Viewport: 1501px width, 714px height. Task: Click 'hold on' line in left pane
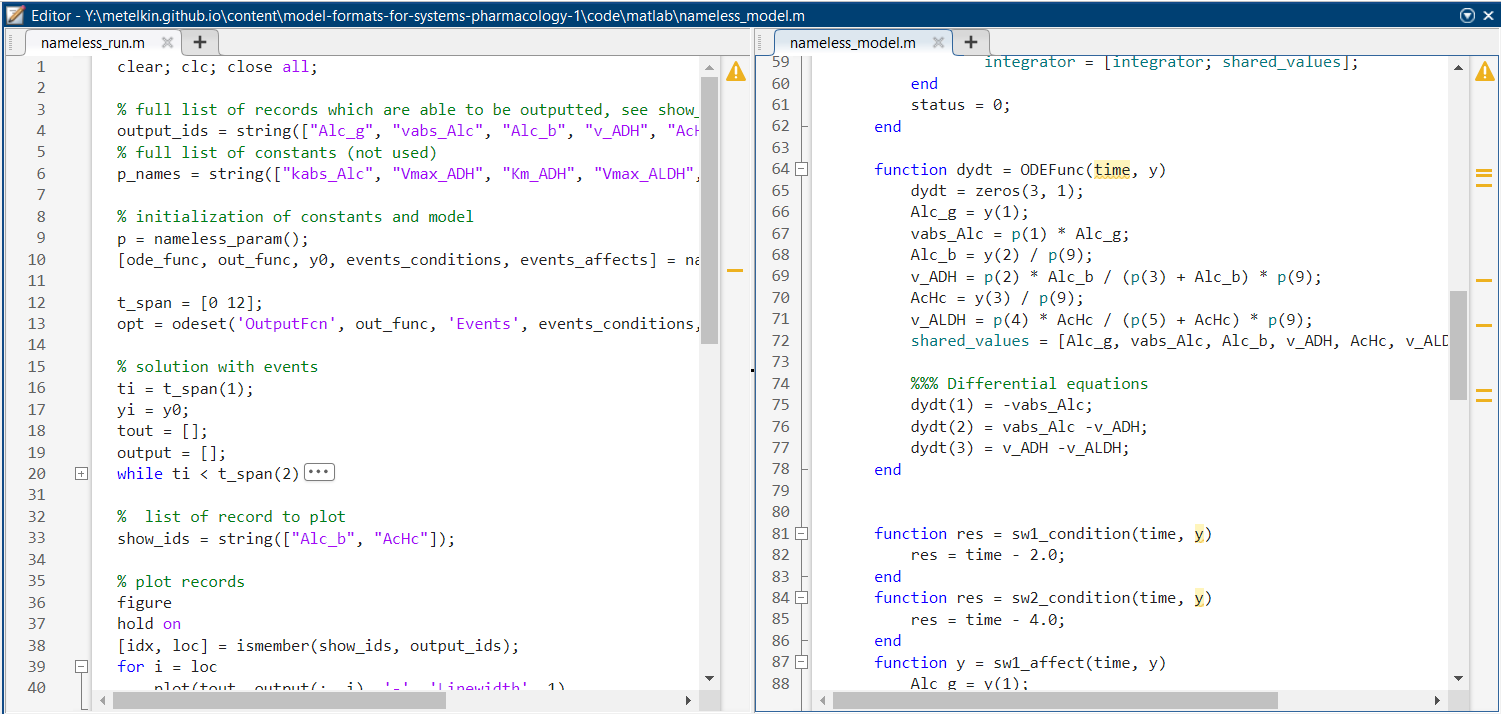click(x=149, y=624)
